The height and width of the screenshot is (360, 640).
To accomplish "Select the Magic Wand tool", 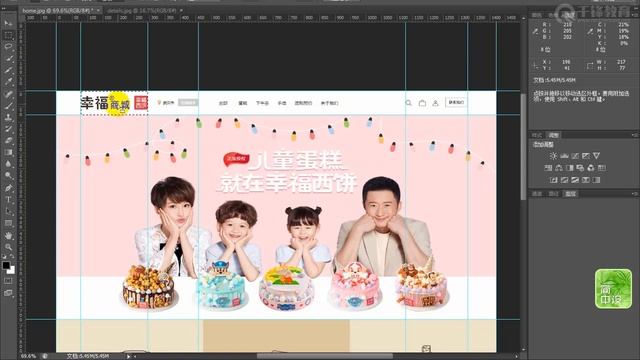I will (8, 58).
